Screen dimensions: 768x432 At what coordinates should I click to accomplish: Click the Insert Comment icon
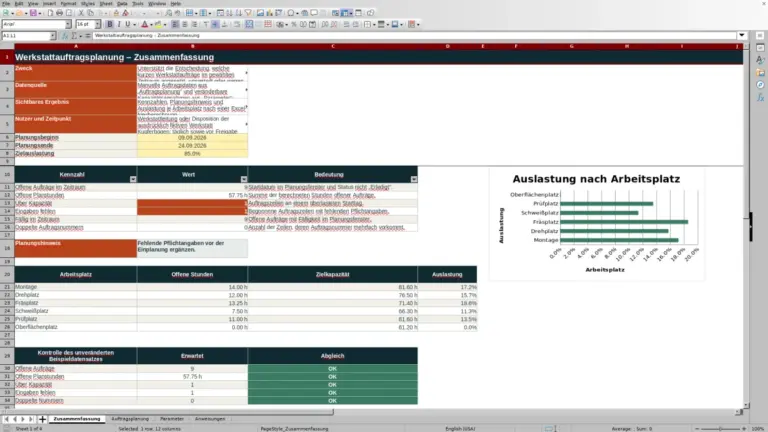314,13
